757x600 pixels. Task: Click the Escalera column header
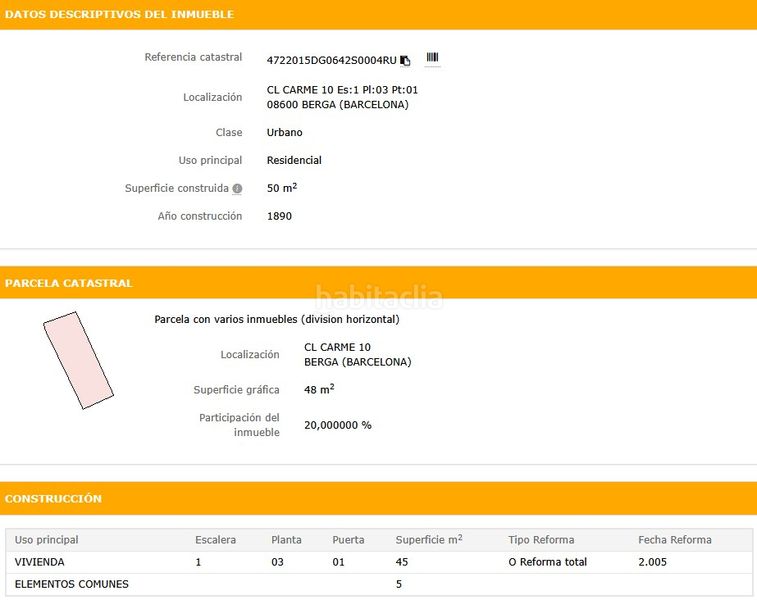[x=215, y=540]
